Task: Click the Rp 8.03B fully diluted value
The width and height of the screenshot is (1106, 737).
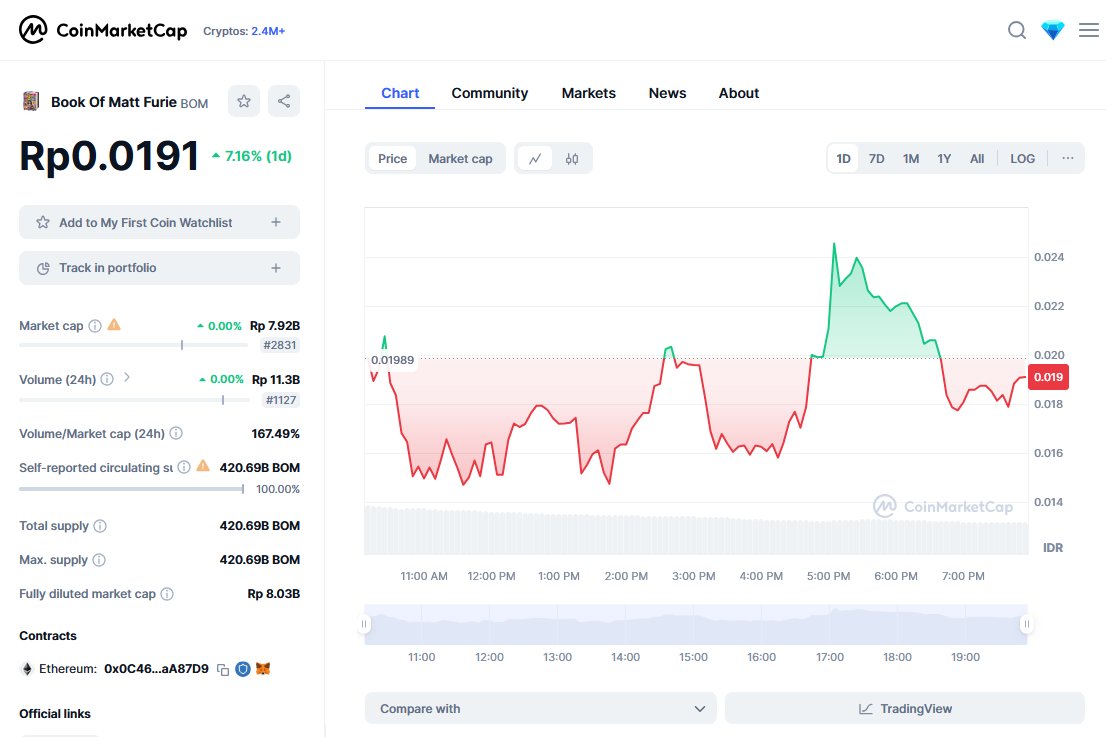Action: (274, 594)
